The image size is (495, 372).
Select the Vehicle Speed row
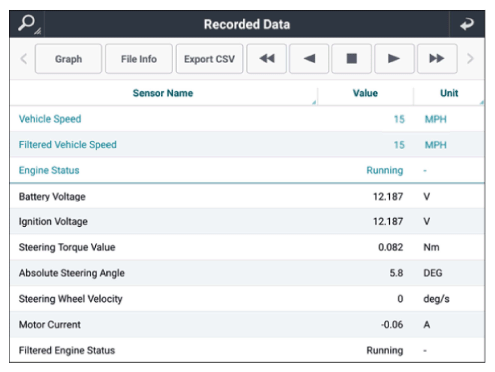pyautogui.click(x=247, y=119)
